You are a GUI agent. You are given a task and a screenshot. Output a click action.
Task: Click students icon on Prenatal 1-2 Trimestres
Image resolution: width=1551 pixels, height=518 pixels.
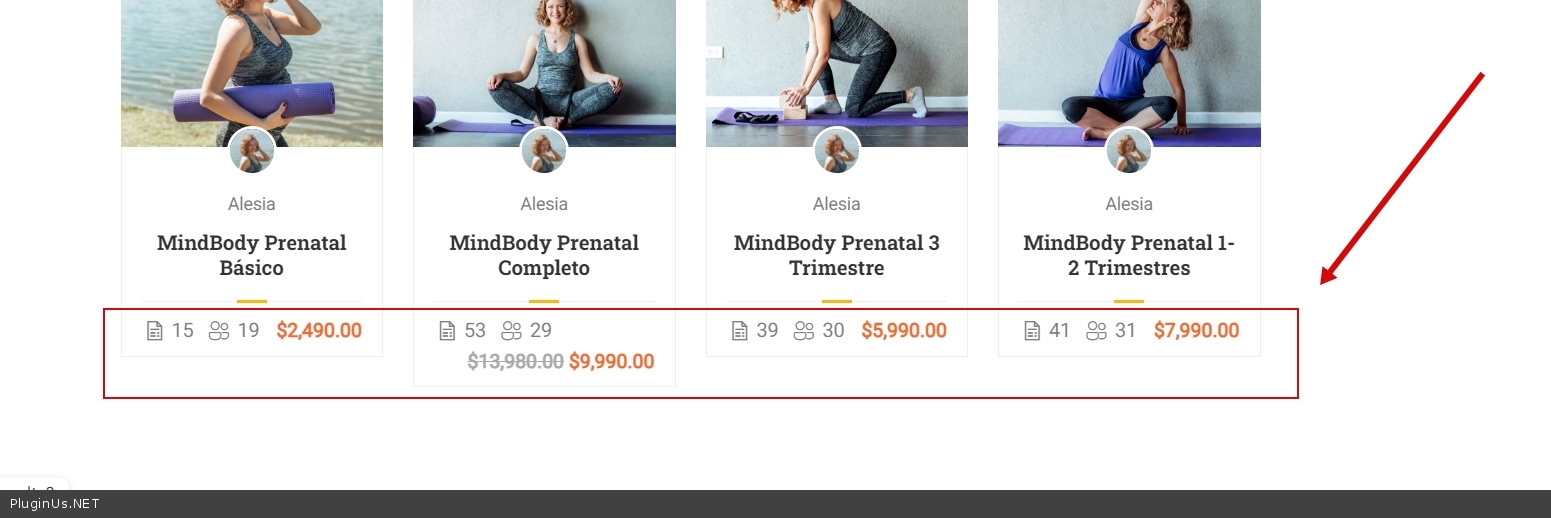pyautogui.click(x=1096, y=331)
